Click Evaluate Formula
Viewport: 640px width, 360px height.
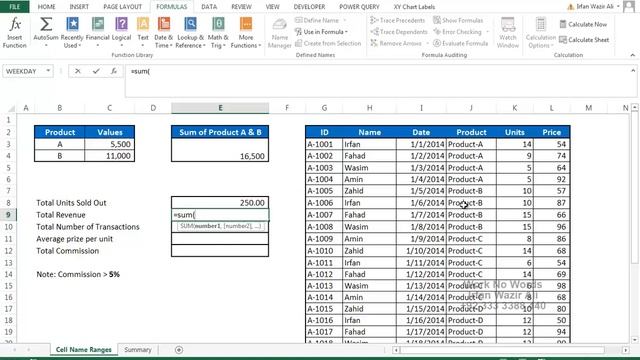pos(460,43)
